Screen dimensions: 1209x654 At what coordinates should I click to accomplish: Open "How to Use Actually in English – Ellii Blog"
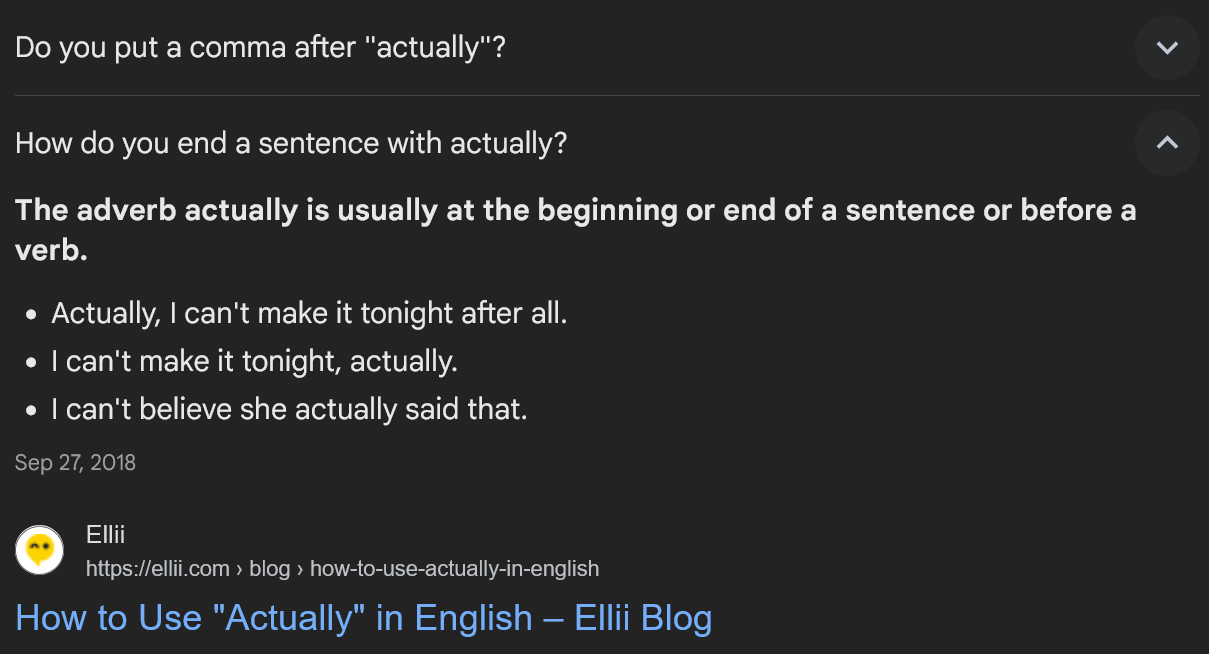click(x=363, y=618)
